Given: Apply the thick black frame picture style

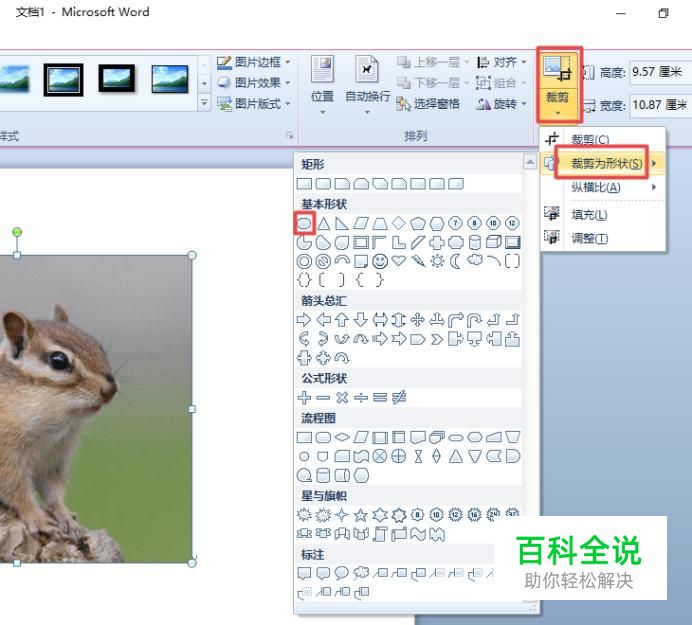Looking at the screenshot, I should point(117,79).
